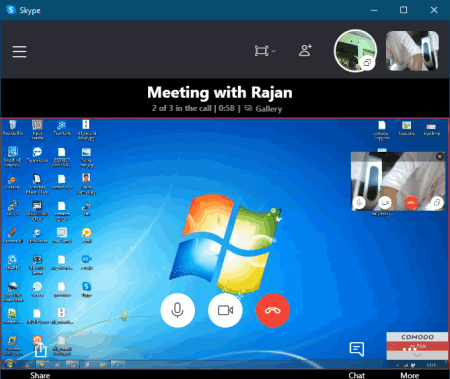Viewport: 450px width, 379px height.
Task: Select the OpenShot Video Editor desktop icon
Action: 13,292
